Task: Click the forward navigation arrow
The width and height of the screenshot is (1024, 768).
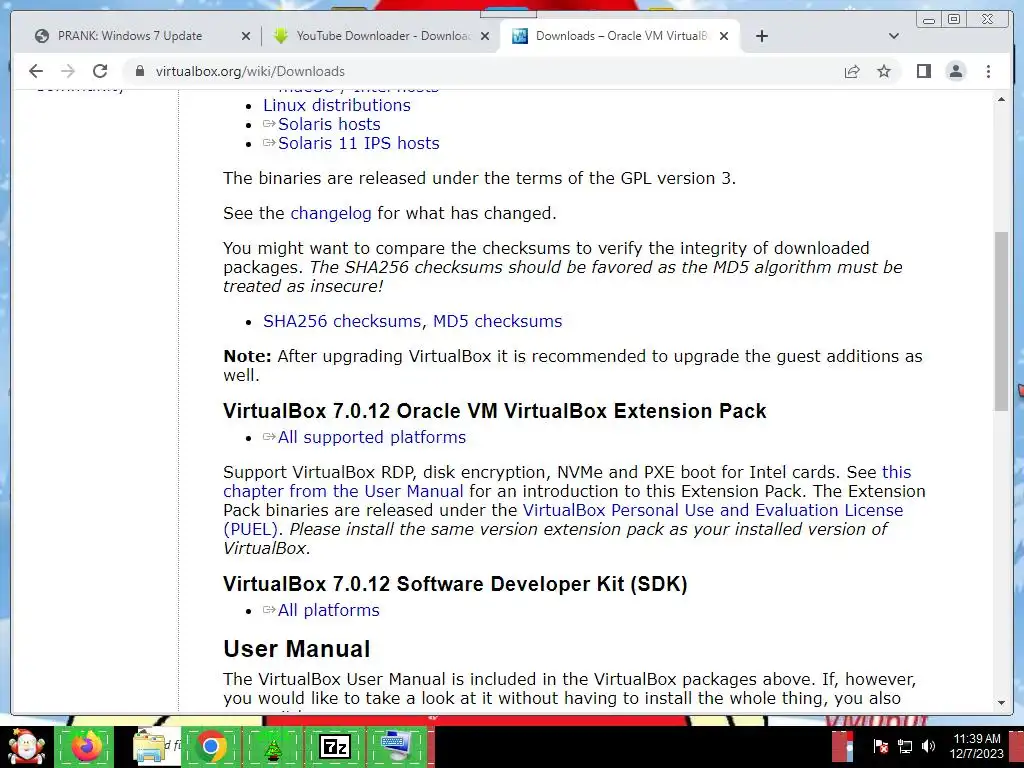Action: point(68,71)
